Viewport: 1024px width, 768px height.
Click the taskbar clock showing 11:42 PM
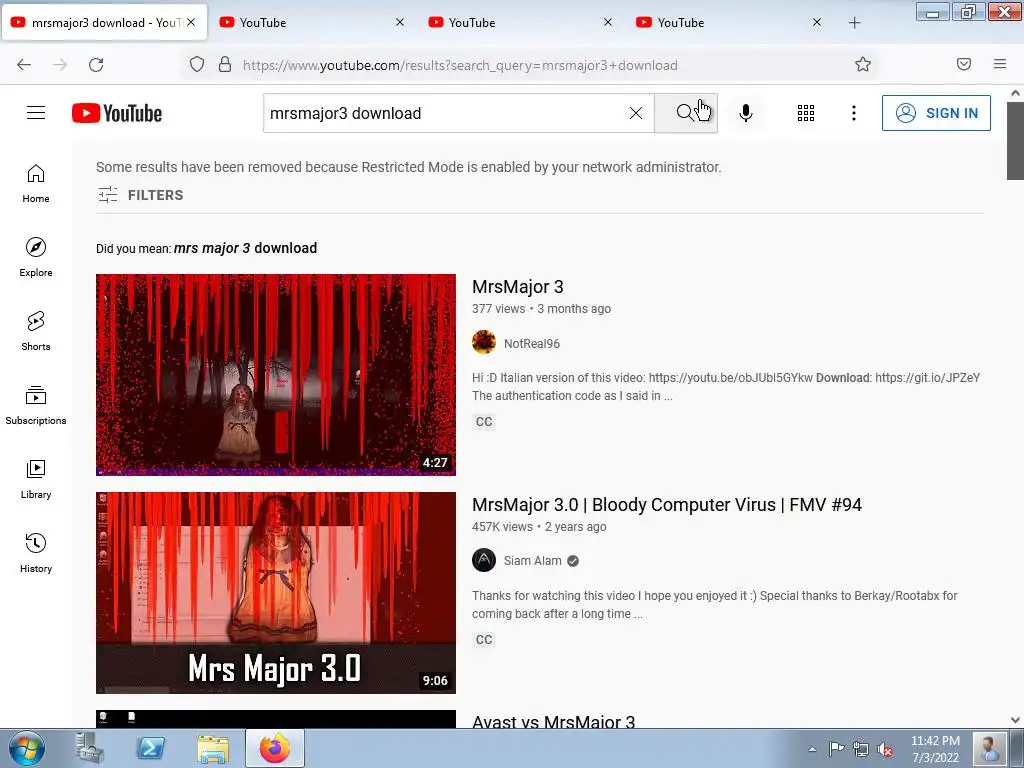point(935,749)
